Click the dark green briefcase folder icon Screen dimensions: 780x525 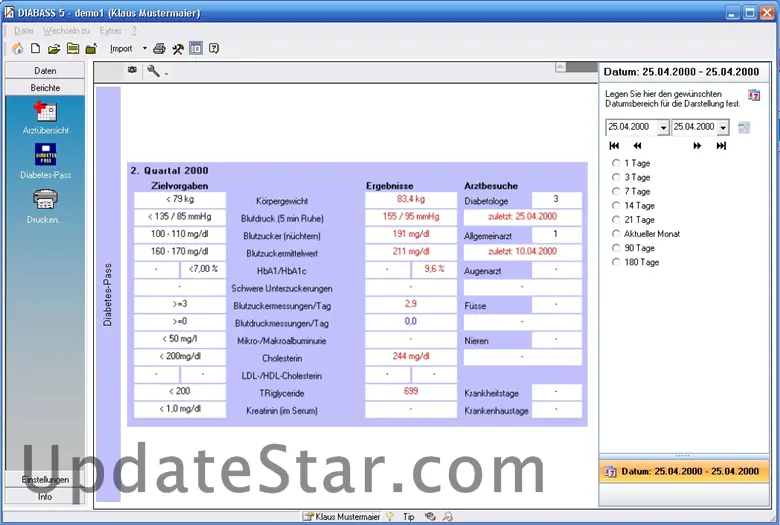coord(91,49)
